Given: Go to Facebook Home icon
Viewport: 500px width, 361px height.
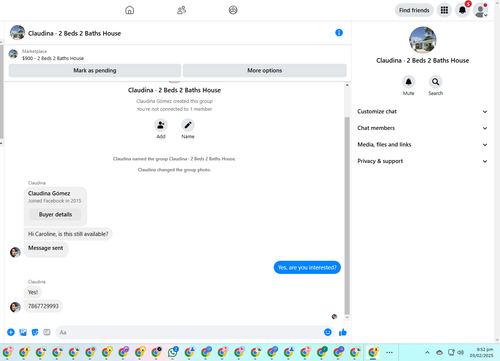Looking at the screenshot, I should point(130,10).
